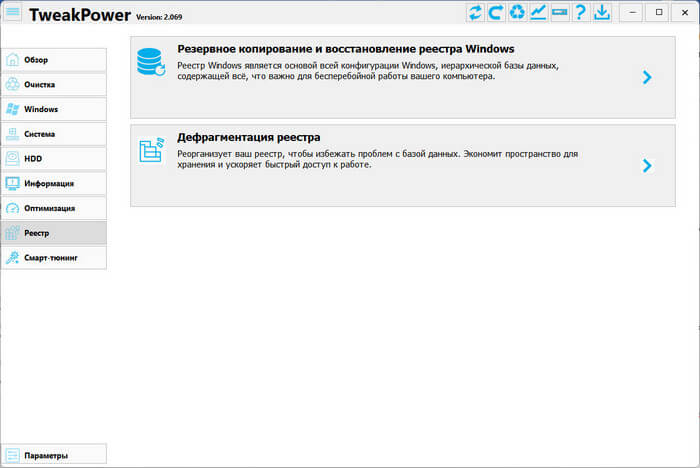Image resolution: width=700 pixels, height=468 pixels.
Task: Click the registry defragmentation icon
Action: (151, 150)
